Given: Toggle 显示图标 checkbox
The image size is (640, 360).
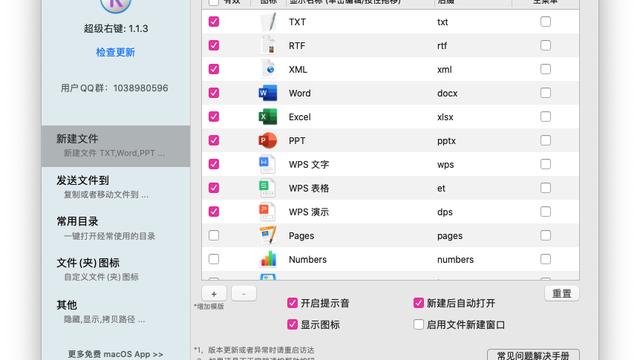Looking at the screenshot, I should pos(292,324).
